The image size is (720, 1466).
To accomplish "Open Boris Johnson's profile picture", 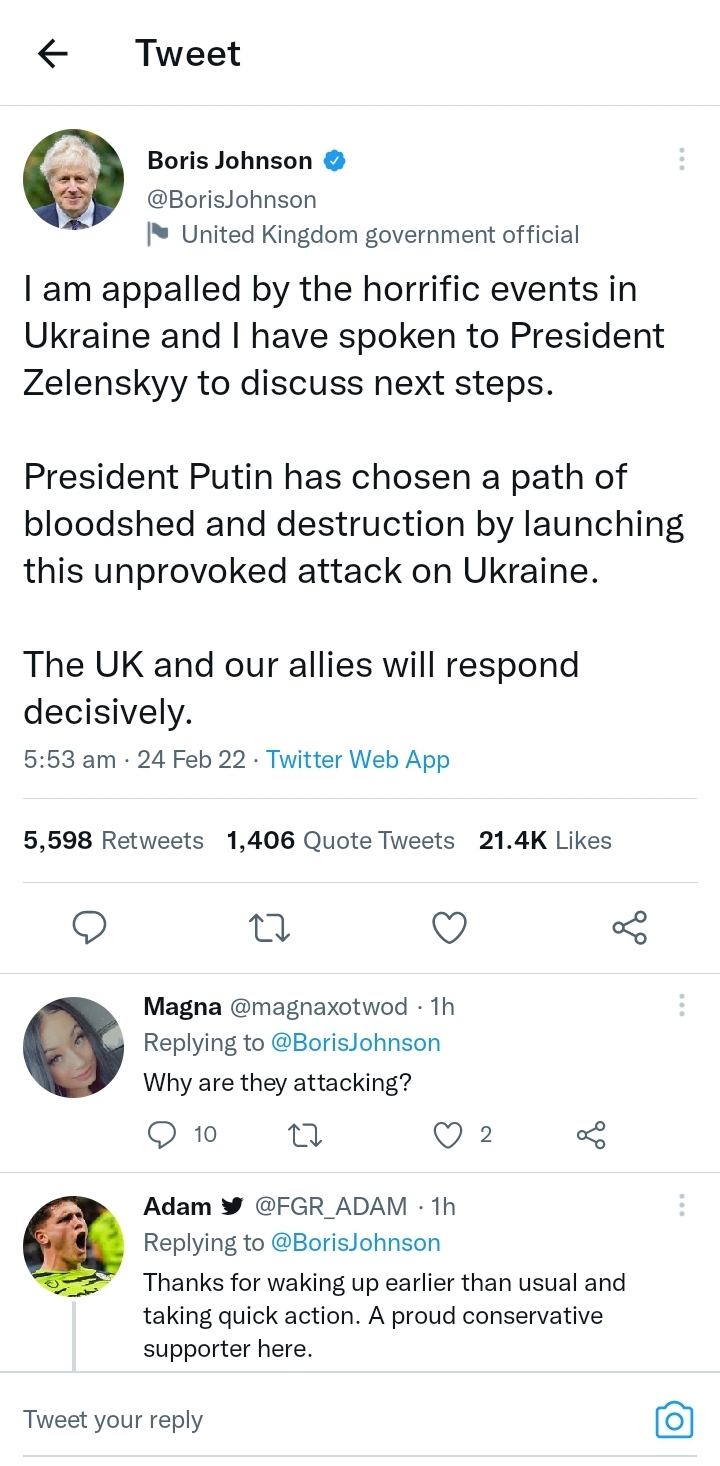I will pyautogui.click(x=74, y=180).
